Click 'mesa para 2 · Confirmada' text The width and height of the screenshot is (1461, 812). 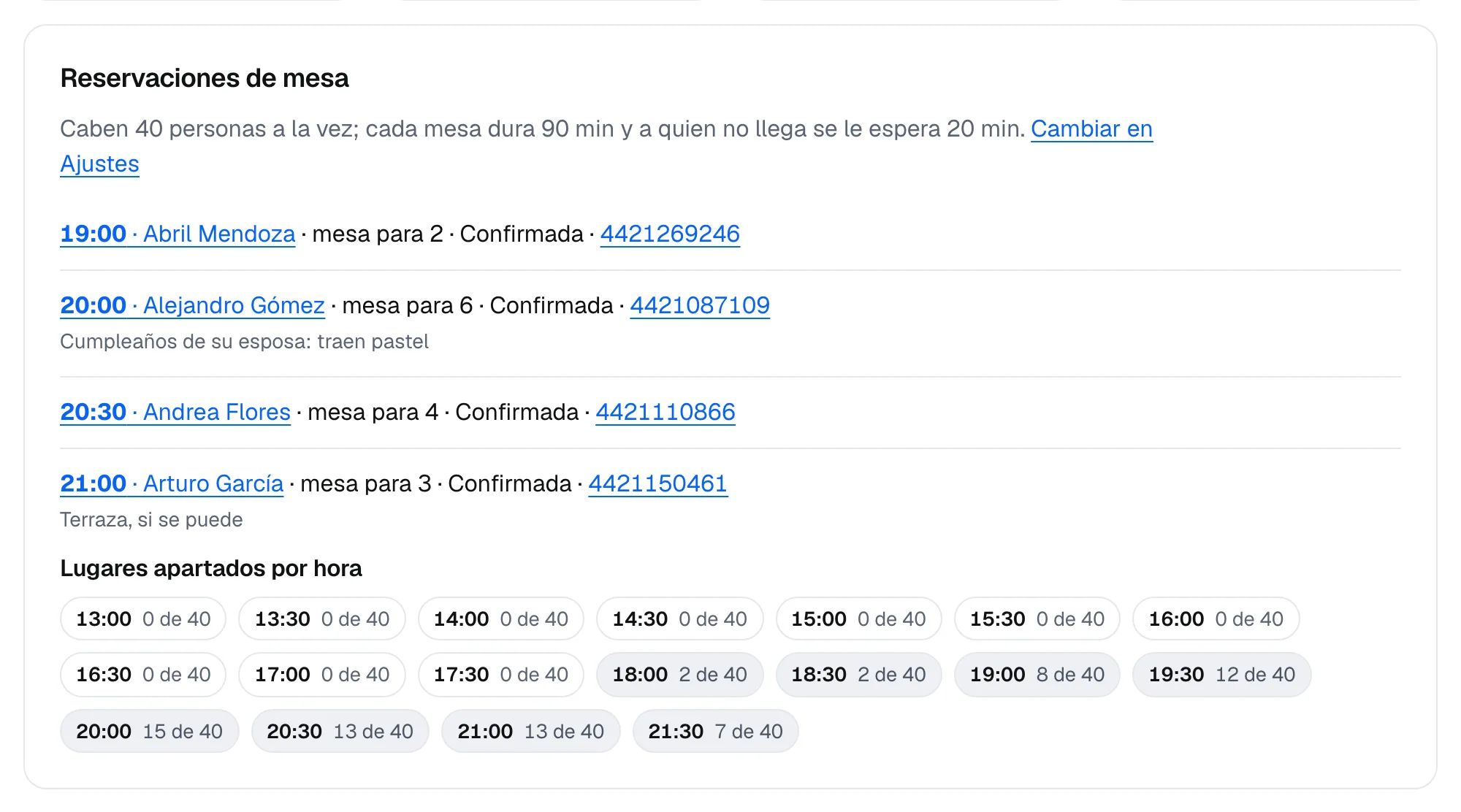point(448,234)
